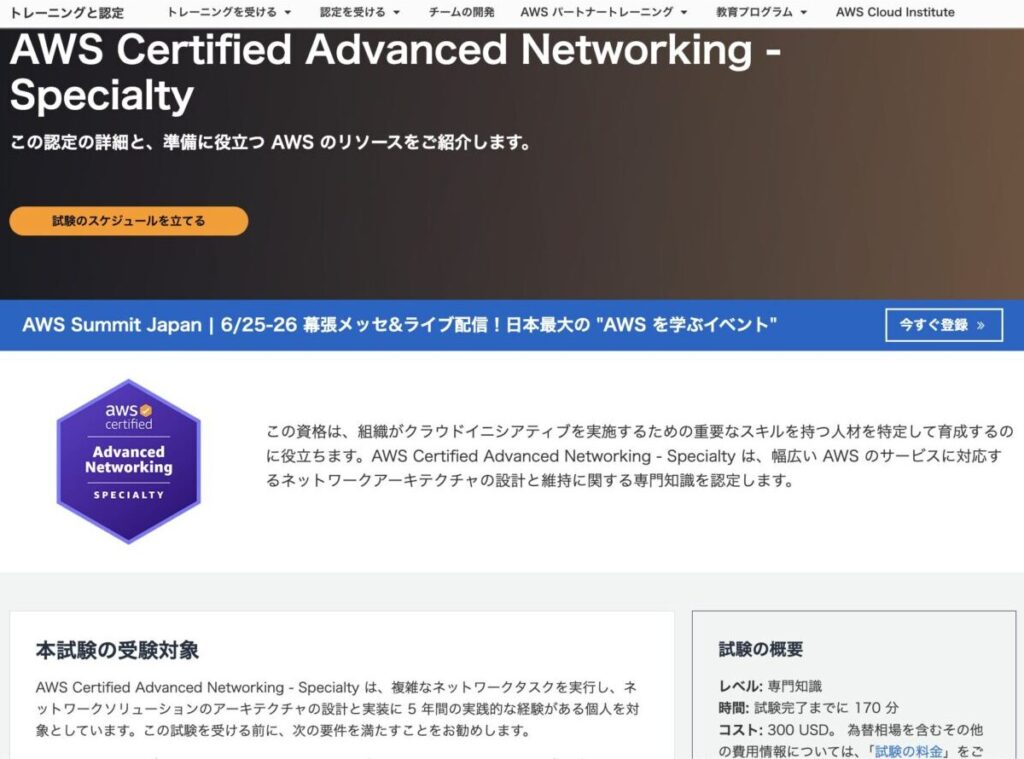1024x759 pixels.
Task: Expand the 認定を受ける dropdown arrow
Action: [396, 12]
